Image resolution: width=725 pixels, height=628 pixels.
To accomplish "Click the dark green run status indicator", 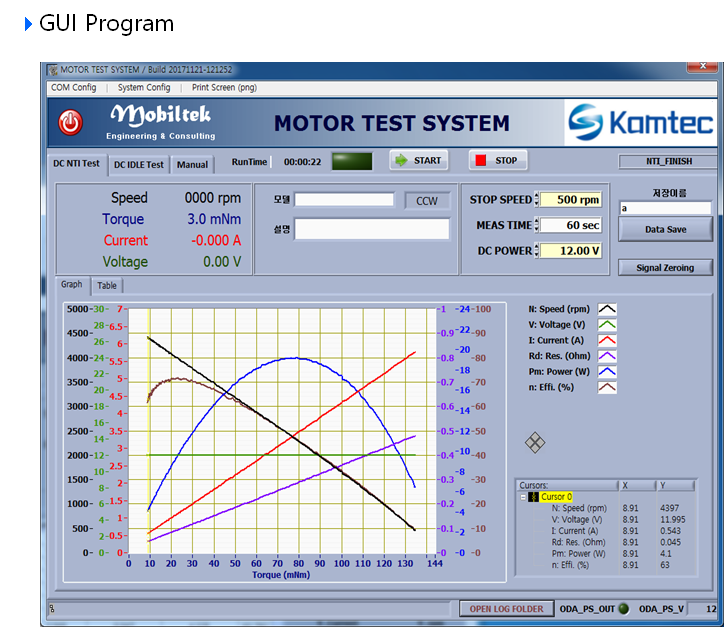I will [352, 161].
